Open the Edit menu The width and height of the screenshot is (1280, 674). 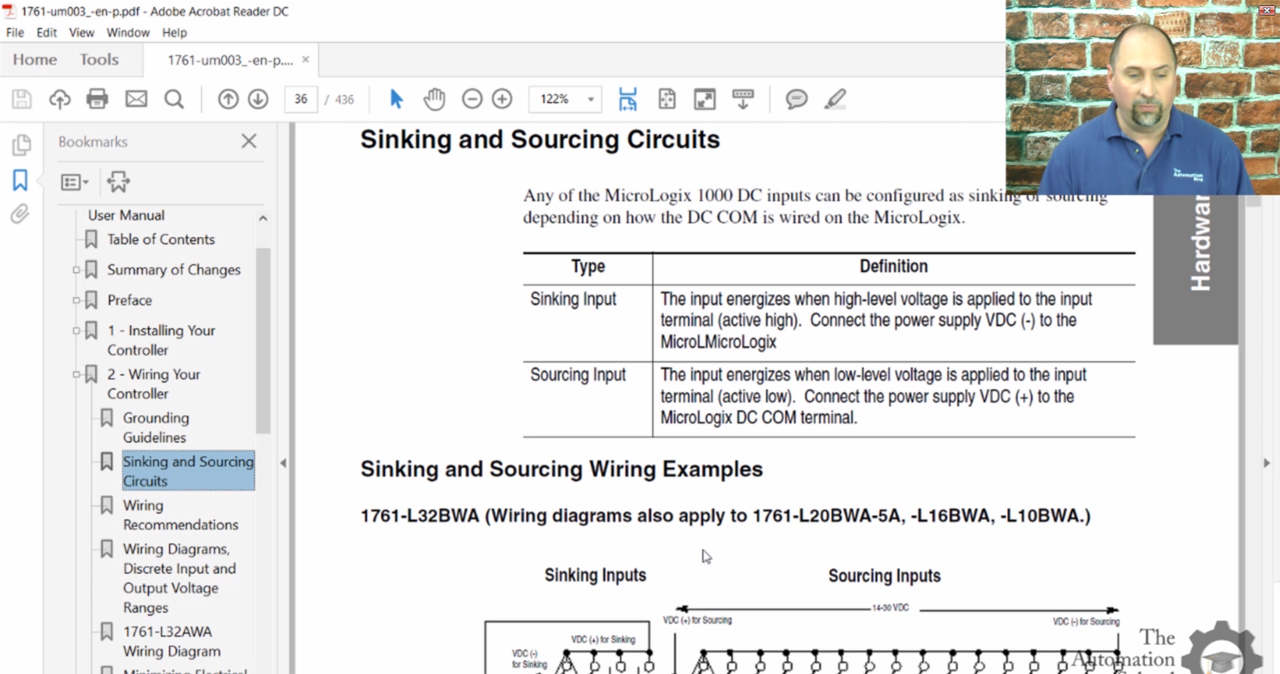pos(47,32)
